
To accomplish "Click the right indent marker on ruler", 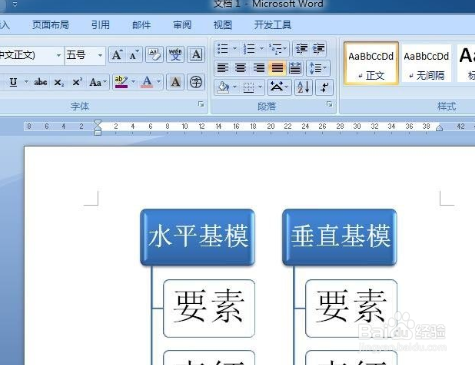I will click(440, 128).
